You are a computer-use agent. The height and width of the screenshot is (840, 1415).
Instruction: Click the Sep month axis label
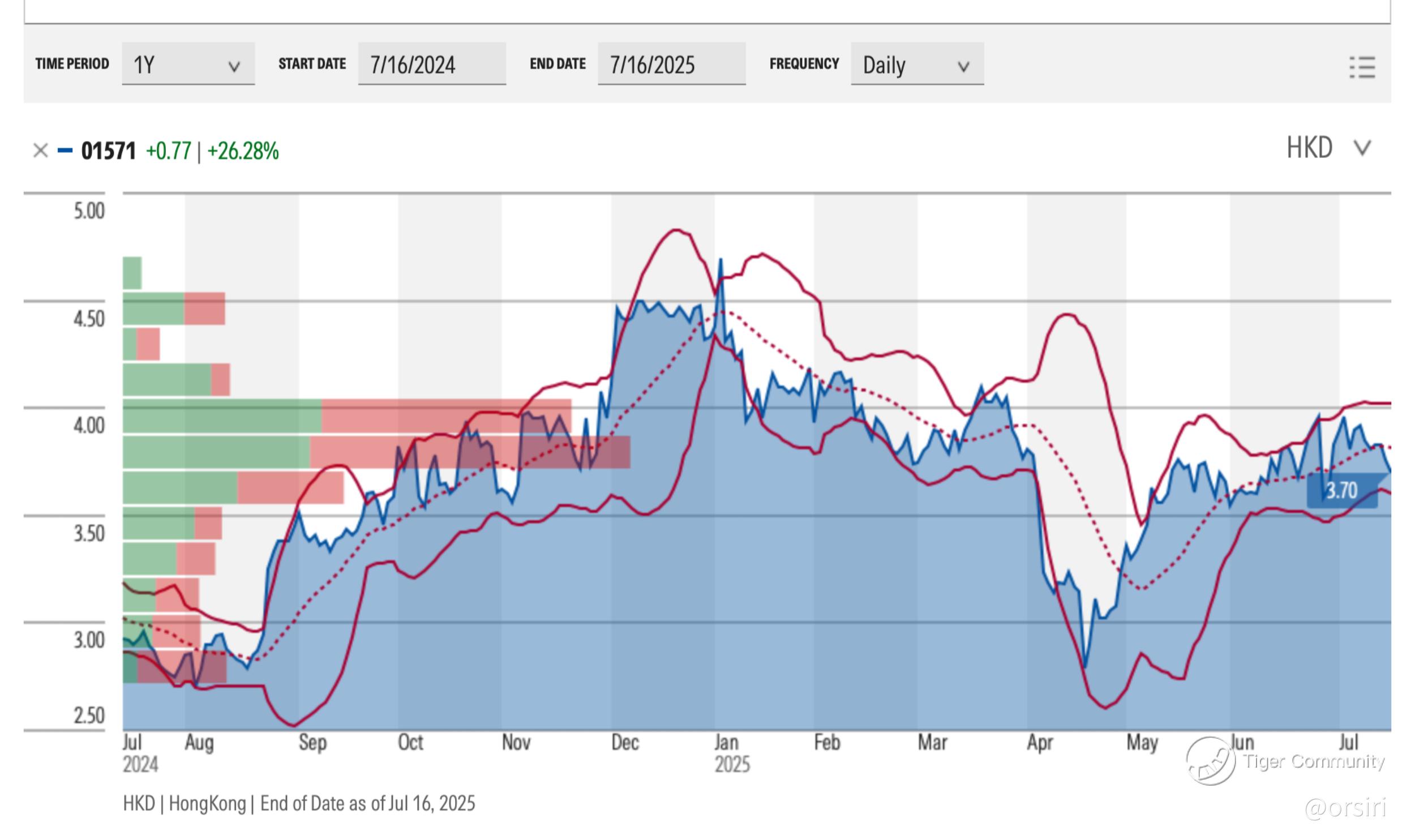point(312,742)
